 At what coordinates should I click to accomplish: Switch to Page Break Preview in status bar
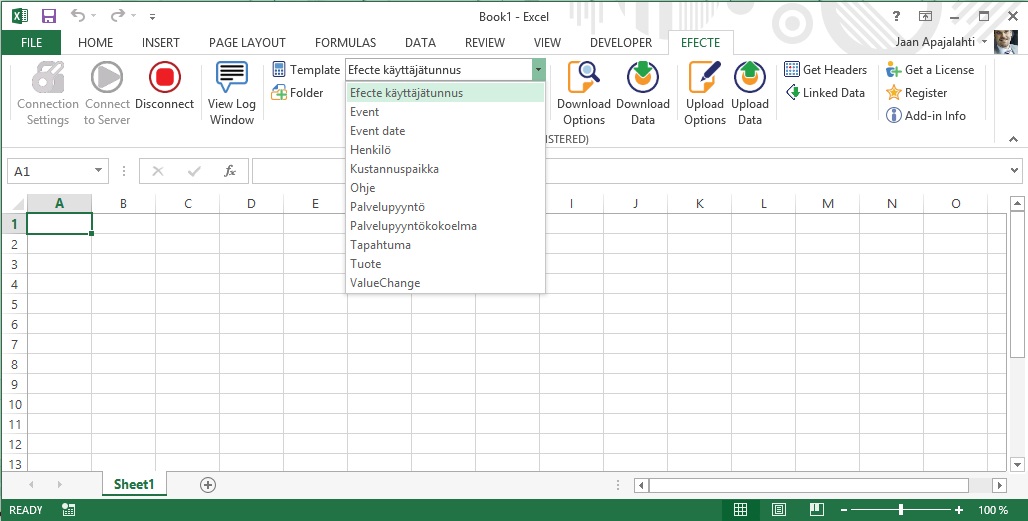click(x=816, y=510)
